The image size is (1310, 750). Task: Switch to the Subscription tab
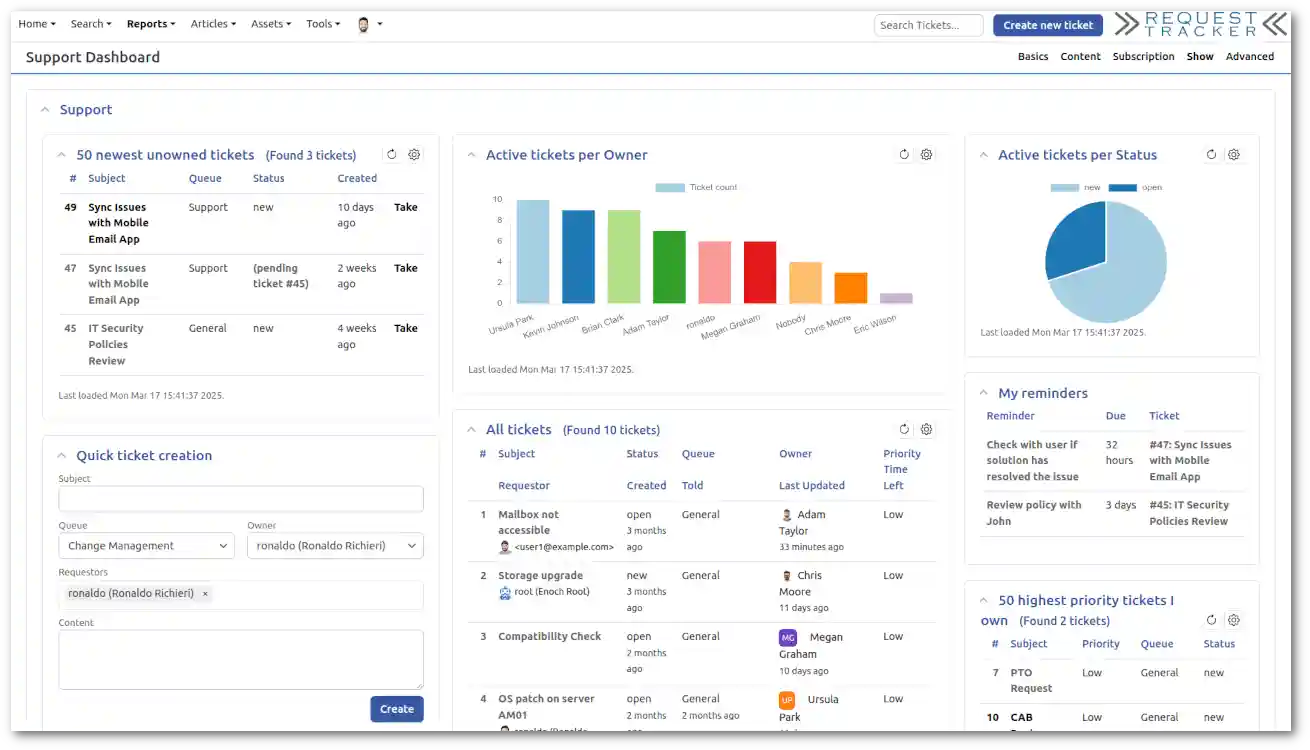point(1143,56)
